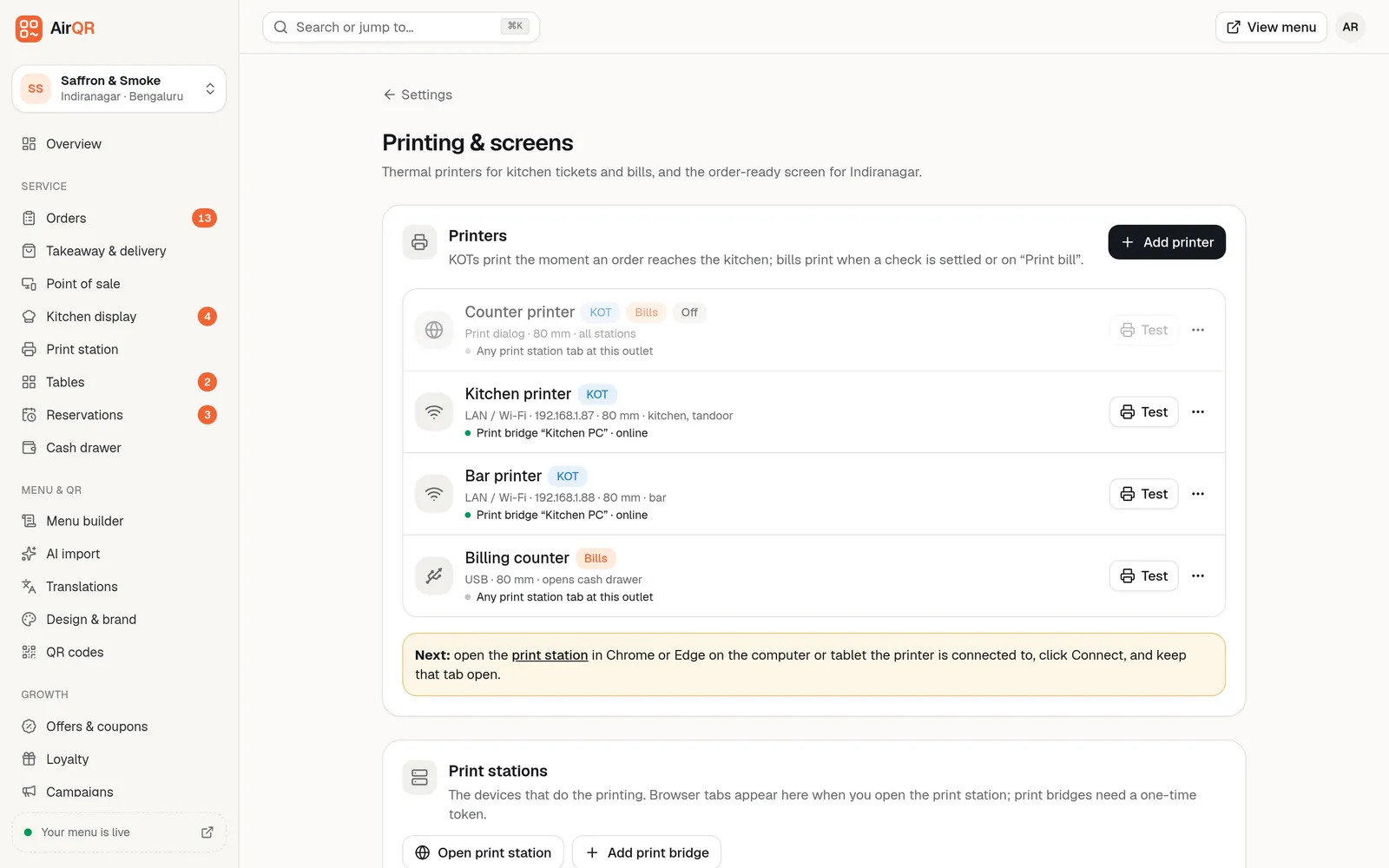Click the print station link in the Next note
Viewport: 1389px width, 868px height.
(550, 655)
